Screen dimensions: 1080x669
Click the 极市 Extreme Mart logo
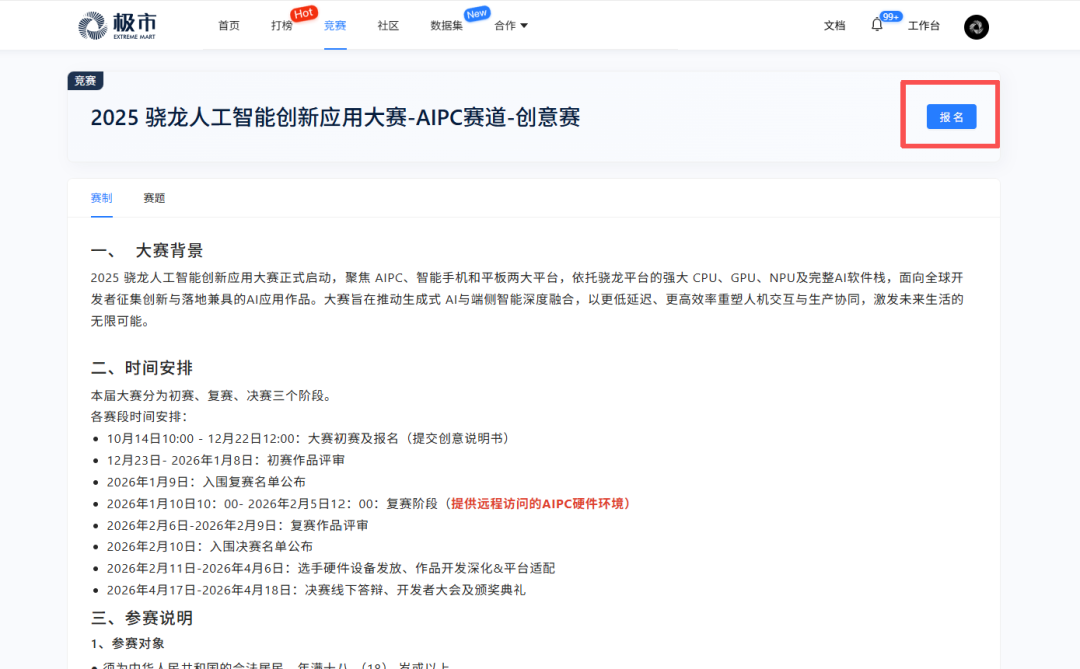coord(117,25)
